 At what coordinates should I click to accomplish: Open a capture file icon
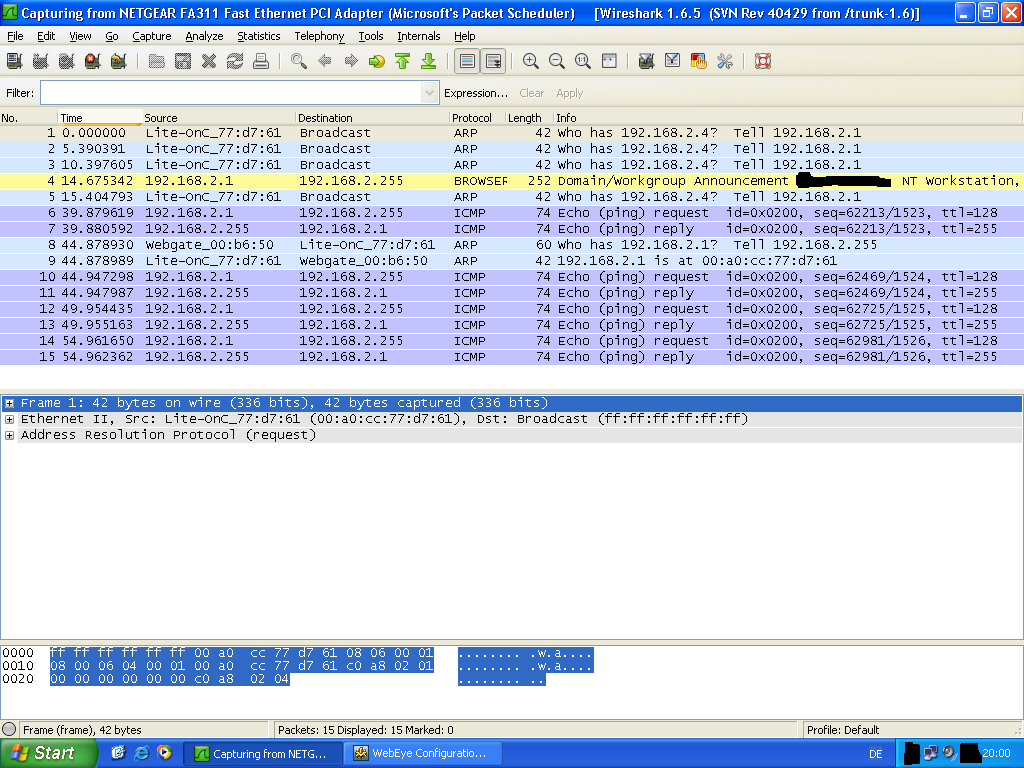tap(157, 61)
